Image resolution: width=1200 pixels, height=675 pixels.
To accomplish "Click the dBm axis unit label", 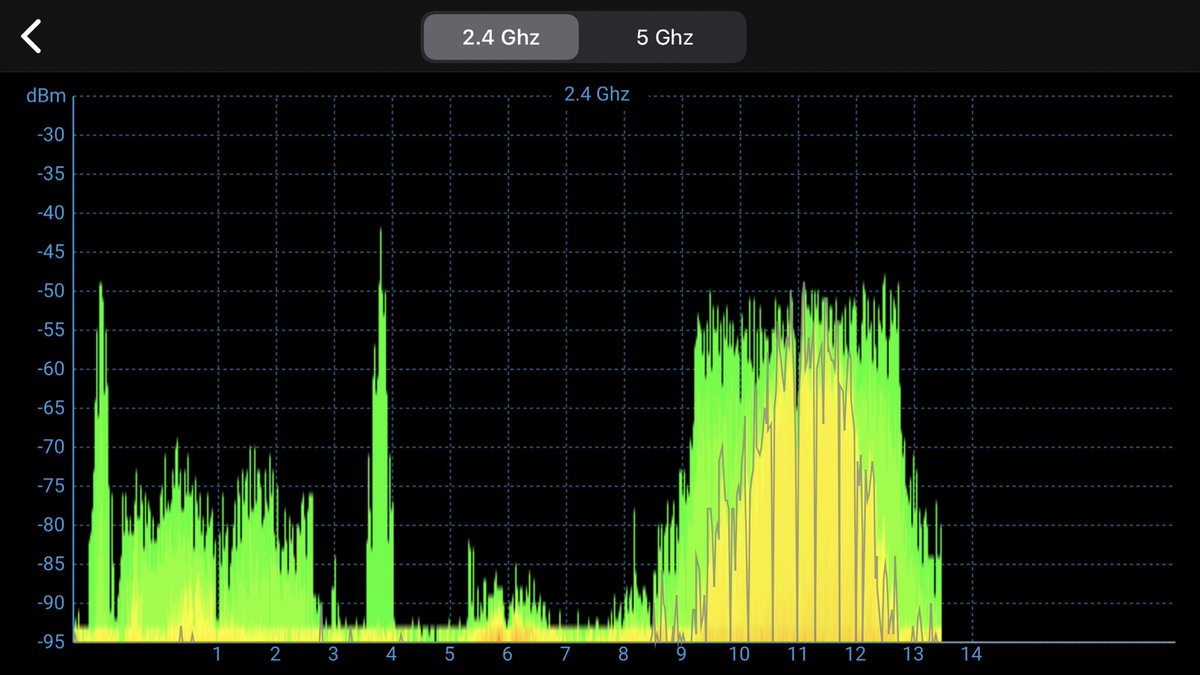I will click(46, 96).
